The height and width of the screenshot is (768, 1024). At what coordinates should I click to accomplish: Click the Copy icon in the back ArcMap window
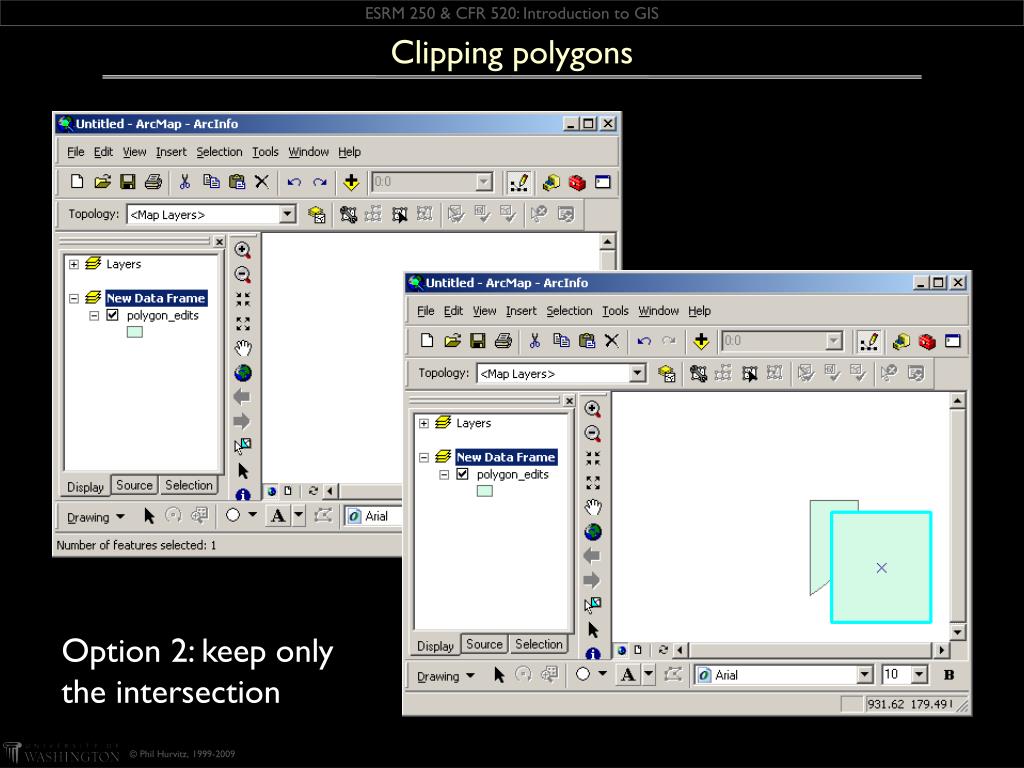[x=211, y=182]
